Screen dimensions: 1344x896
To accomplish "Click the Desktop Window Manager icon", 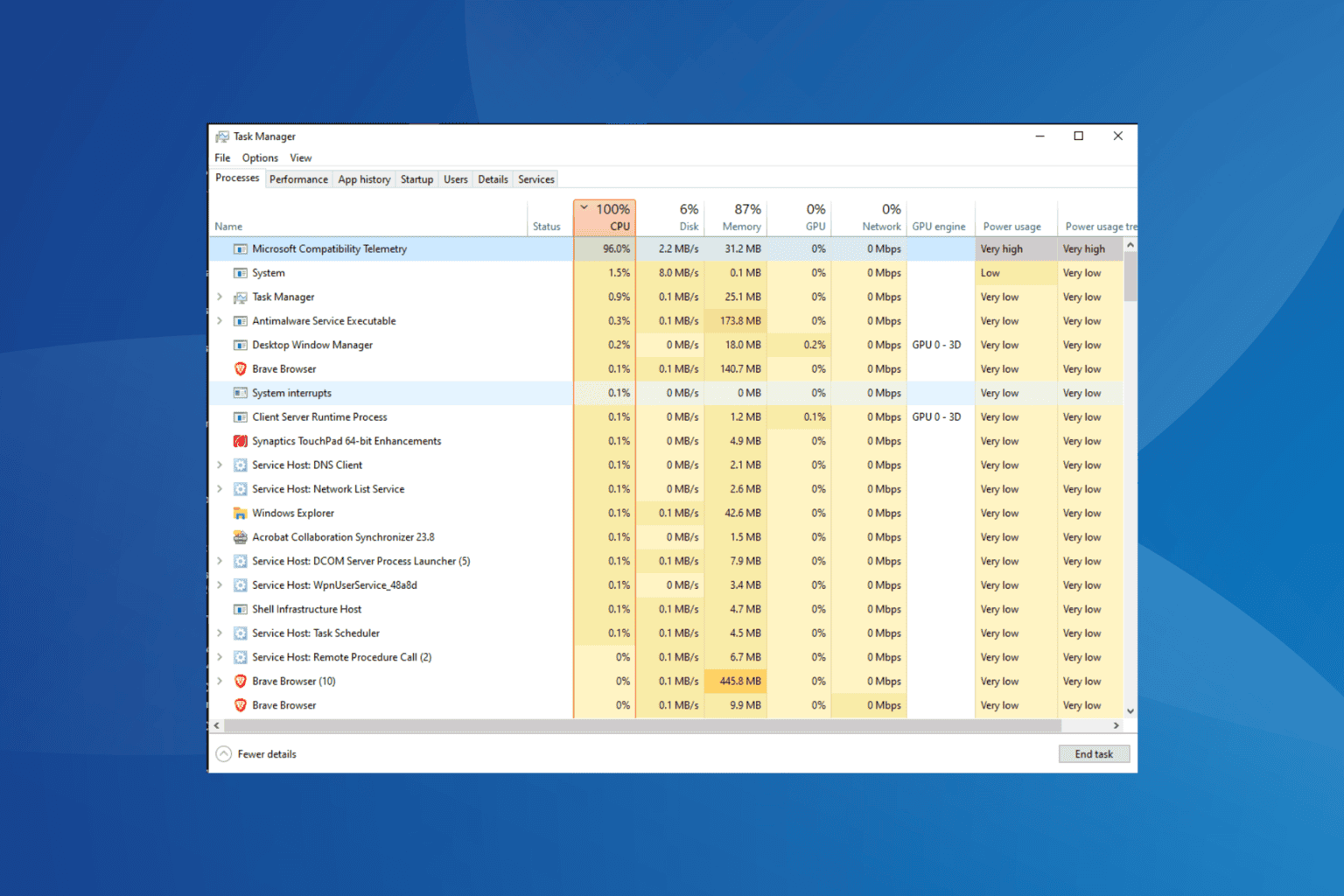I will click(241, 346).
